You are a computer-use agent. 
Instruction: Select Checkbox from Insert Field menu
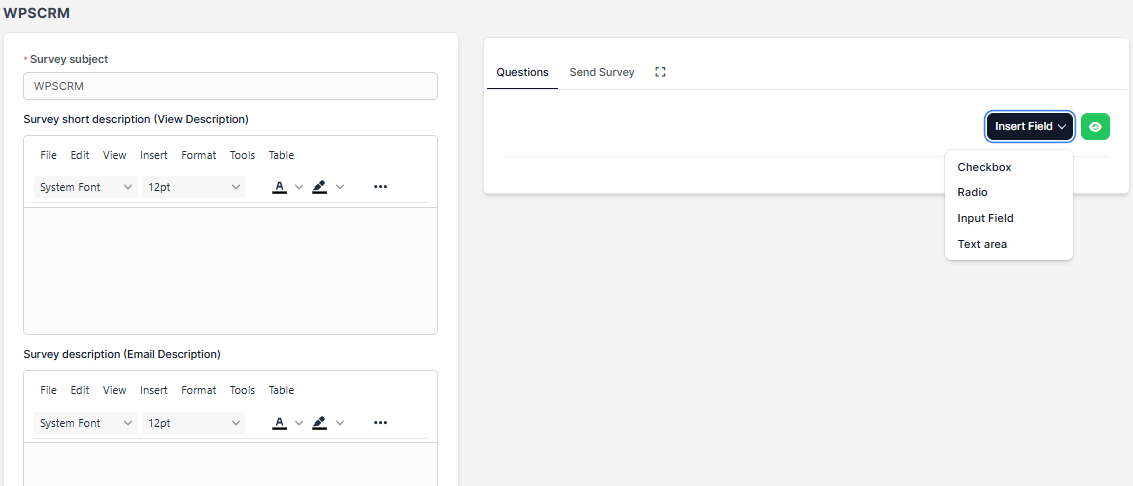click(x=984, y=167)
